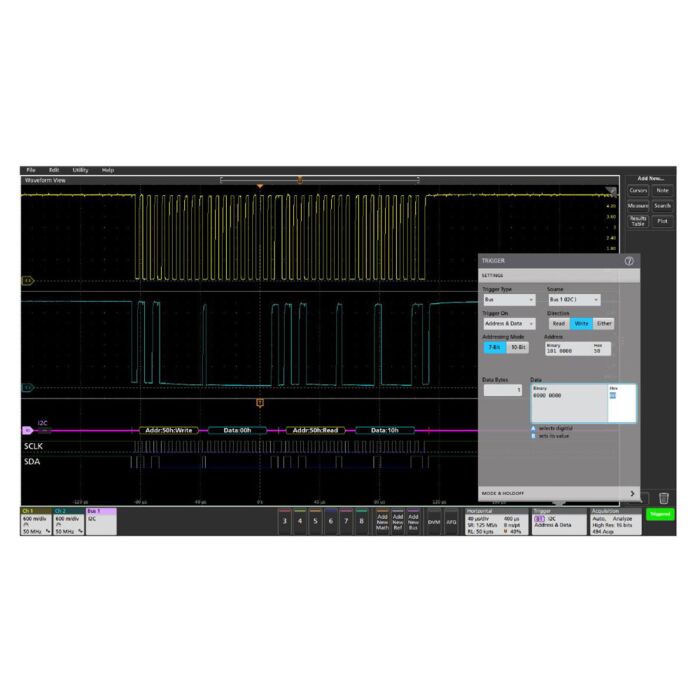Open the DVM digital voltmeter
The image size is (700, 700).
(434, 522)
